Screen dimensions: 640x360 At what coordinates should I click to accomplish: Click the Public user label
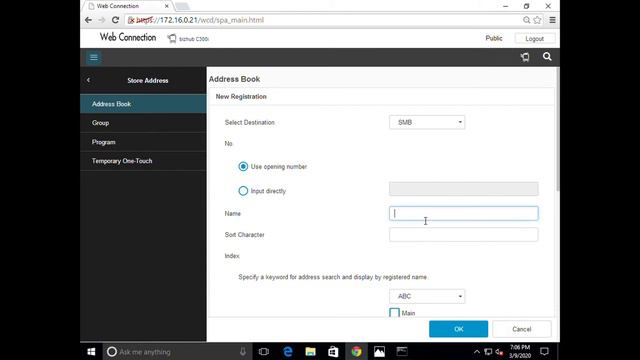coord(493,38)
